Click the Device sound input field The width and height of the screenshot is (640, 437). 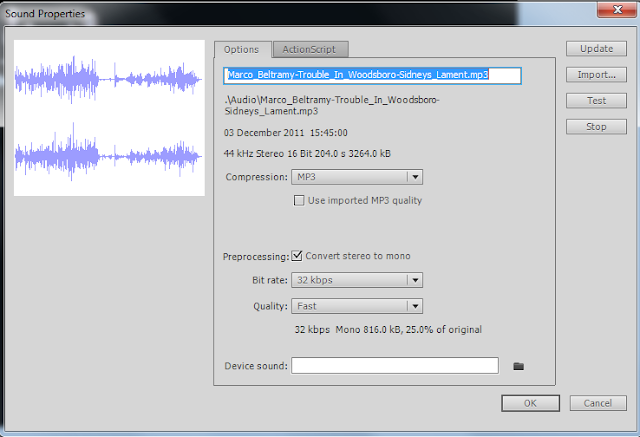click(395, 366)
